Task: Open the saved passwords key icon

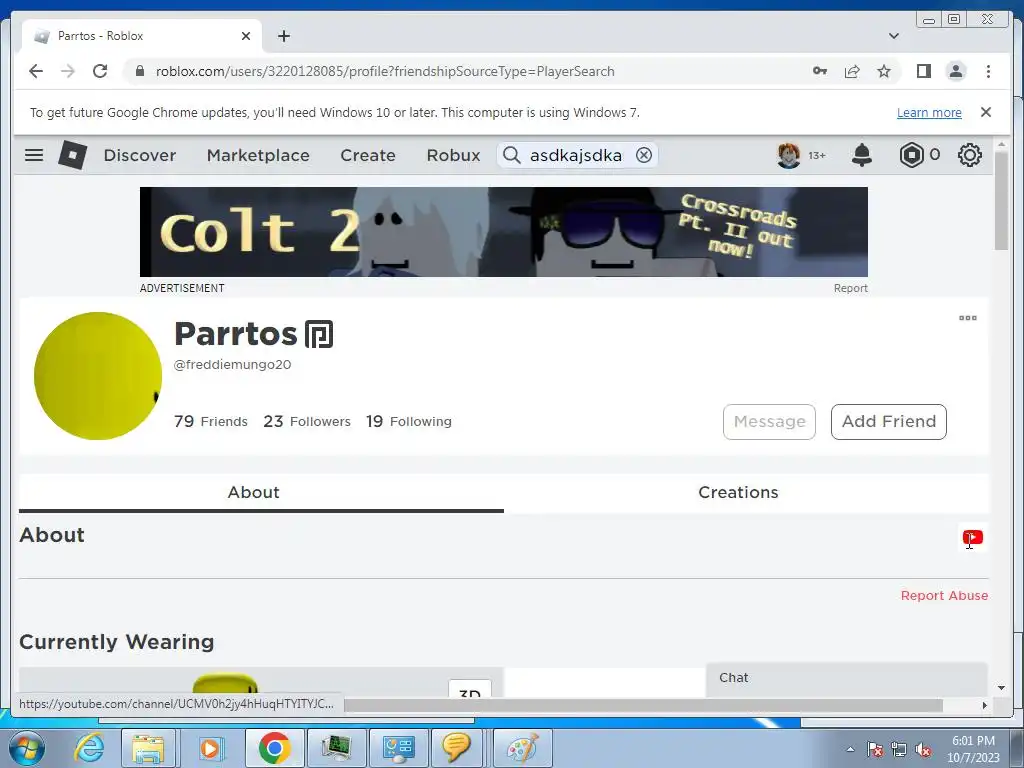Action: tap(820, 71)
